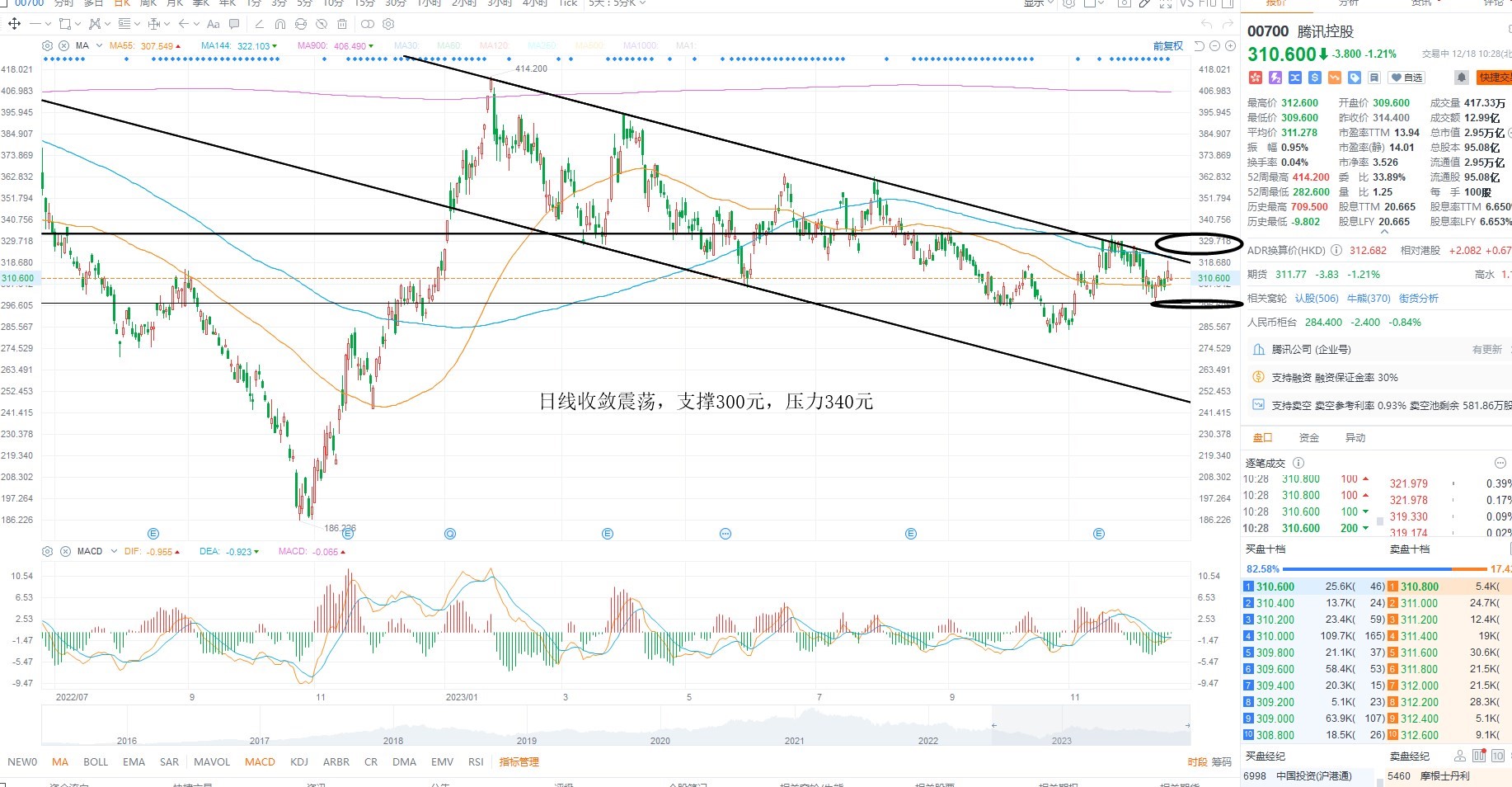The width and height of the screenshot is (1512, 787).
Task: Pick the rectangle shape drawing tool
Action: click(x=65, y=24)
